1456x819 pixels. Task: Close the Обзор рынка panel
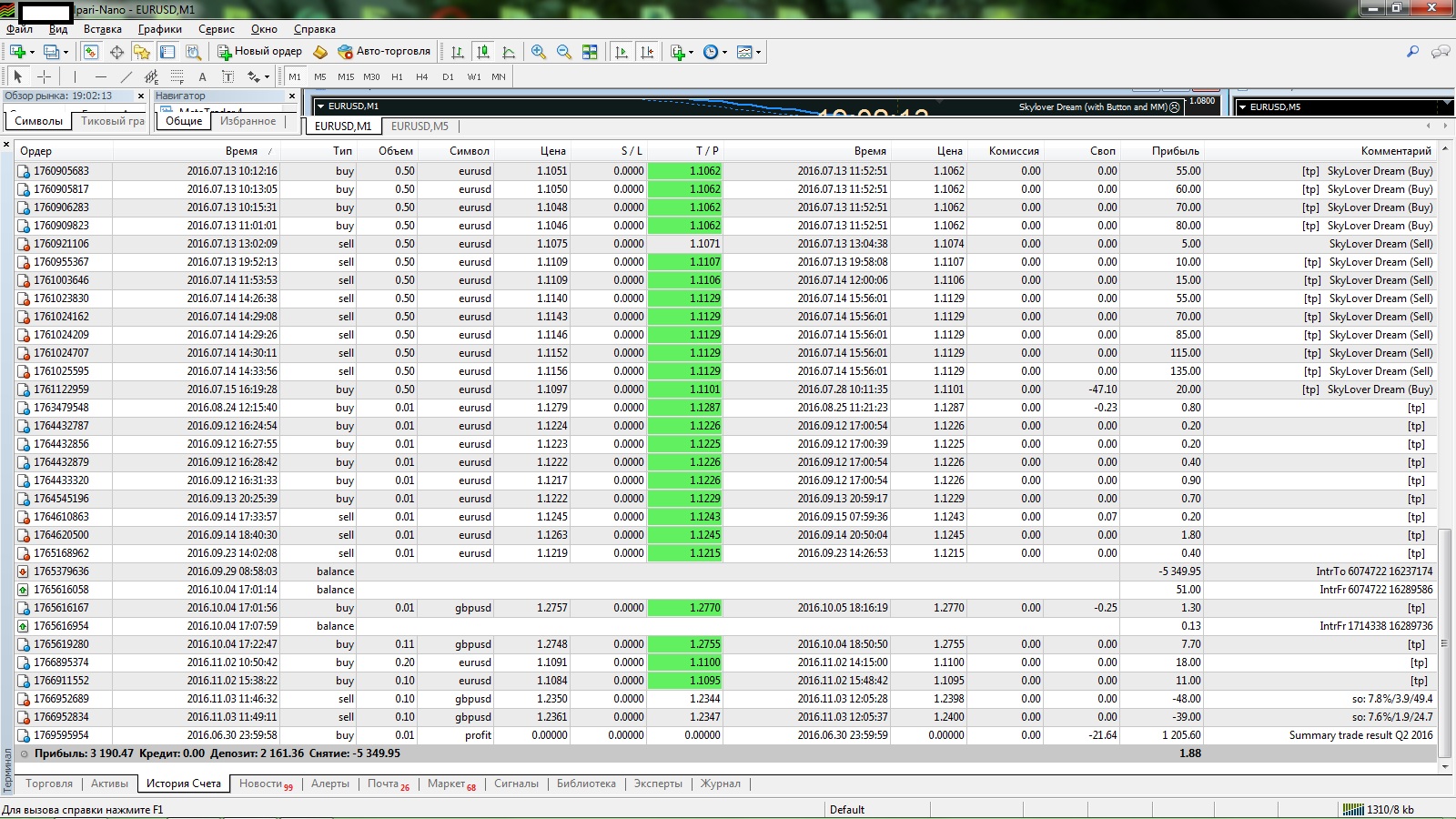click(141, 96)
